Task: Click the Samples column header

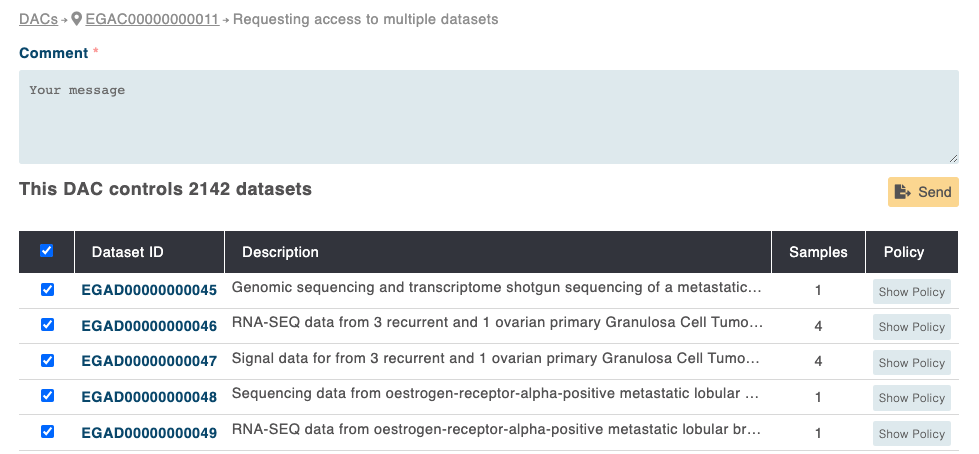Action: tap(817, 252)
